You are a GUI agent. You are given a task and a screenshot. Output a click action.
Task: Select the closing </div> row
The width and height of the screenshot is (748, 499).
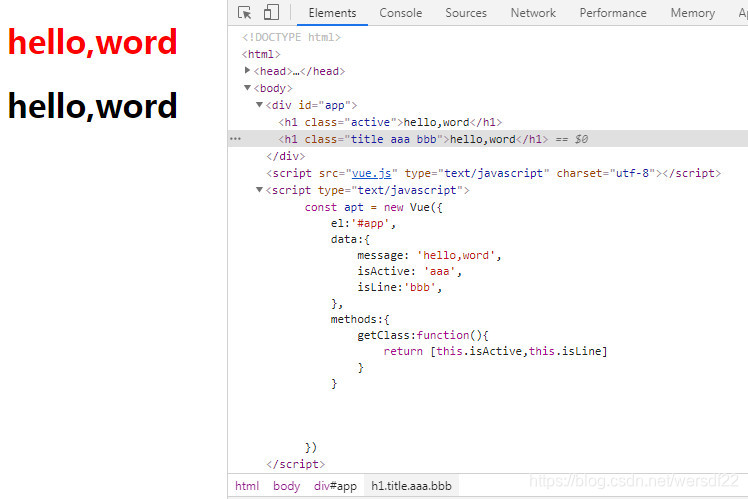pyautogui.click(x=285, y=156)
